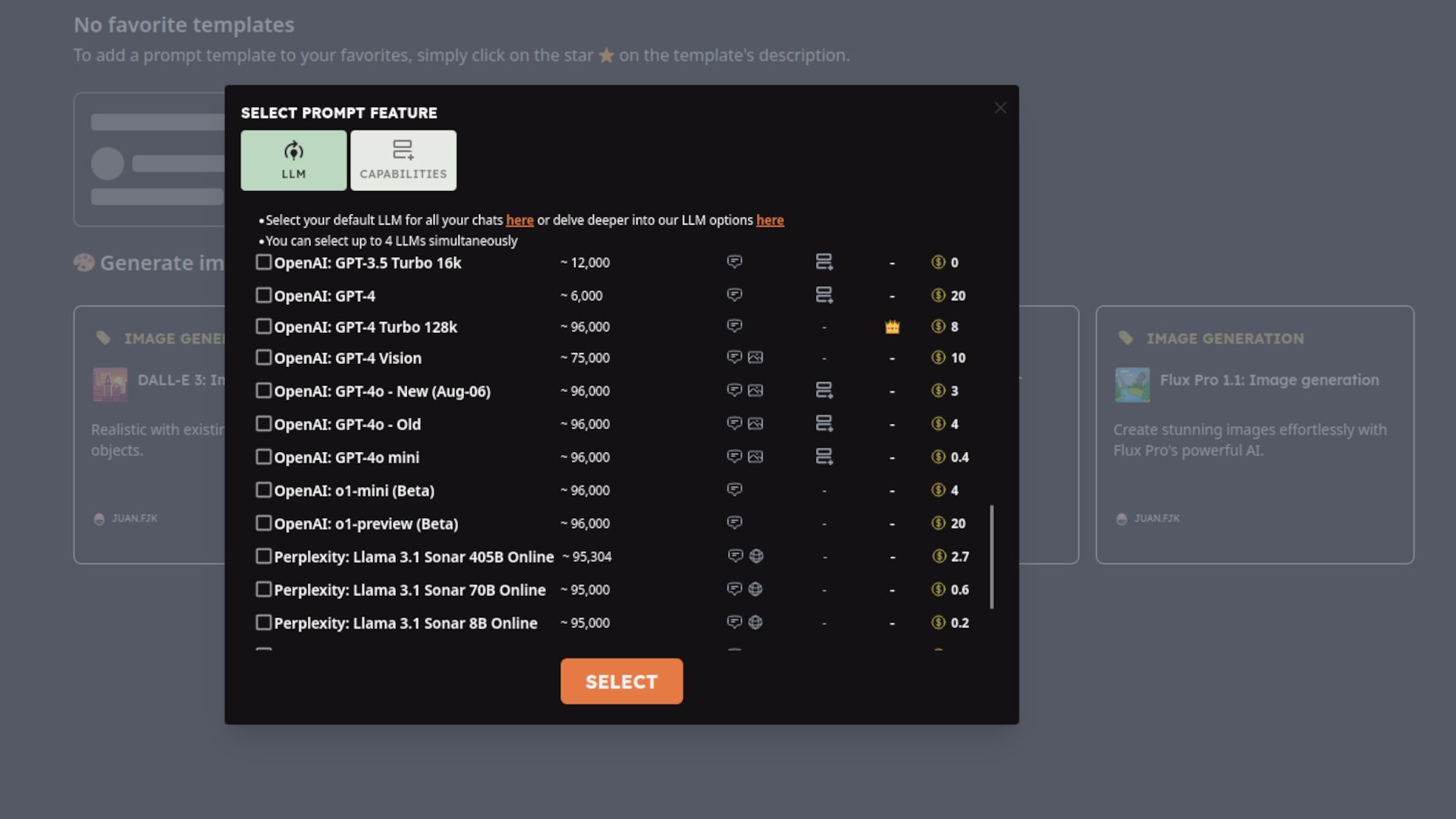Image resolution: width=1456 pixels, height=819 pixels.
Task: Click the chat icon in GPT-4 Turbo 128k row
Action: [x=734, y=326]
